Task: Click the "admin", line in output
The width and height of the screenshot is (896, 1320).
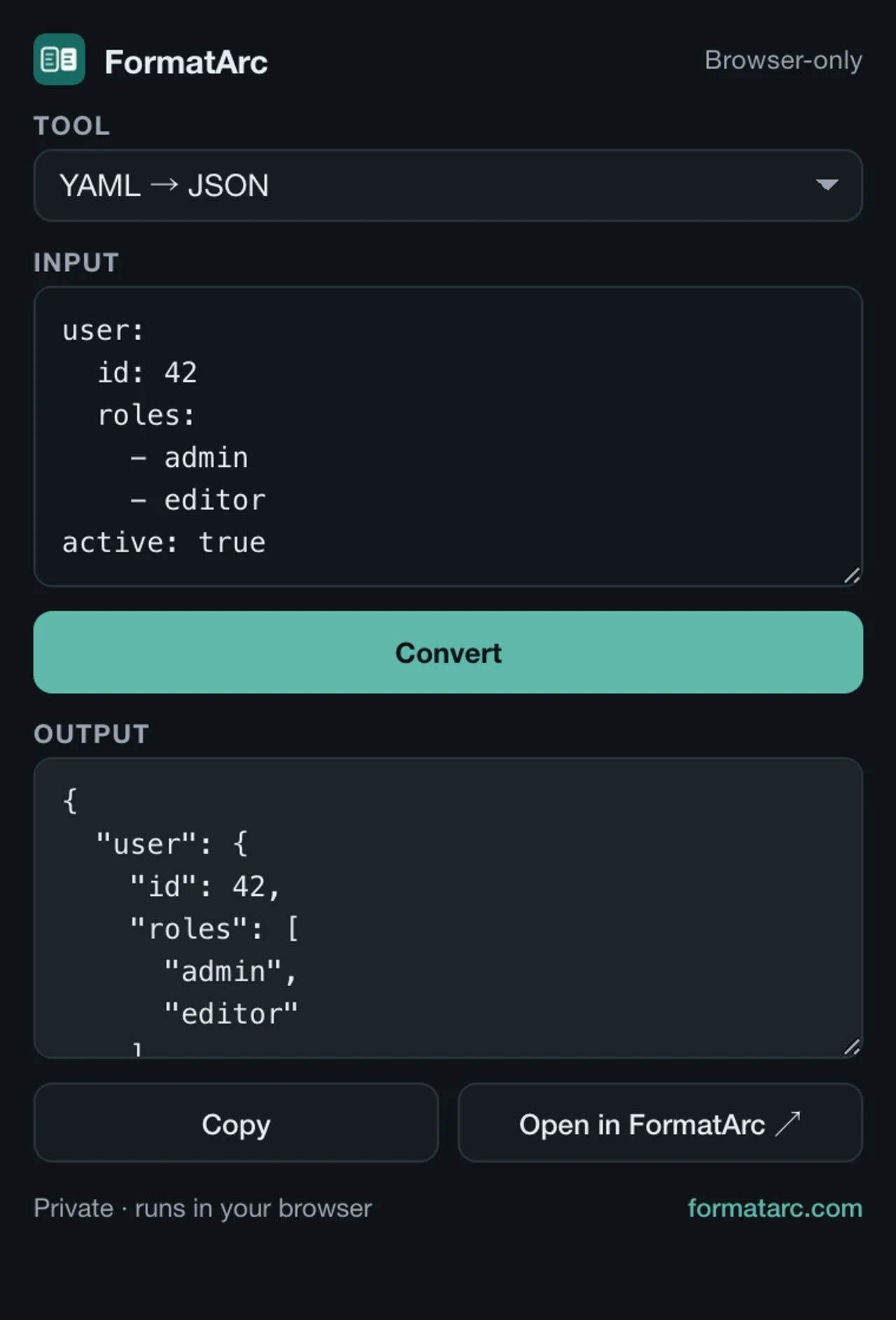Action: click(x=231, y=971)
